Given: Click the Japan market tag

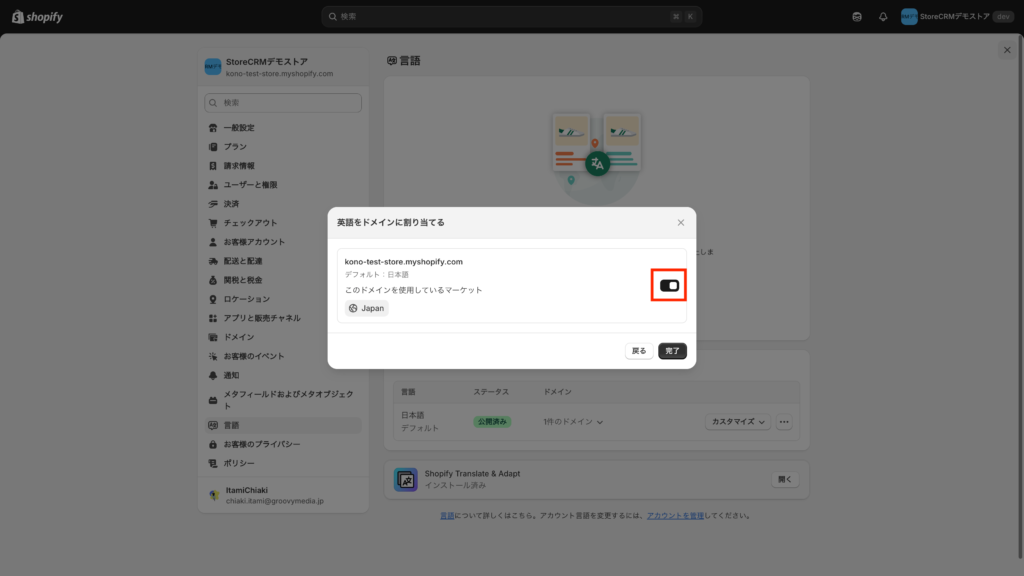Looking at the screenshot, I should tap(367, 308).
